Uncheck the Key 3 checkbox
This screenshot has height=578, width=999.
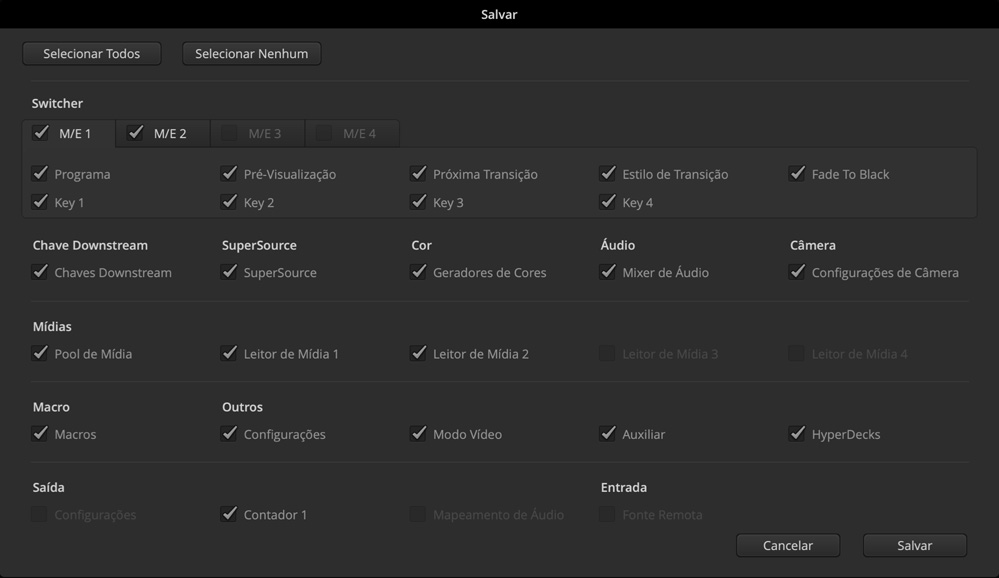click(x=418, y=202)
